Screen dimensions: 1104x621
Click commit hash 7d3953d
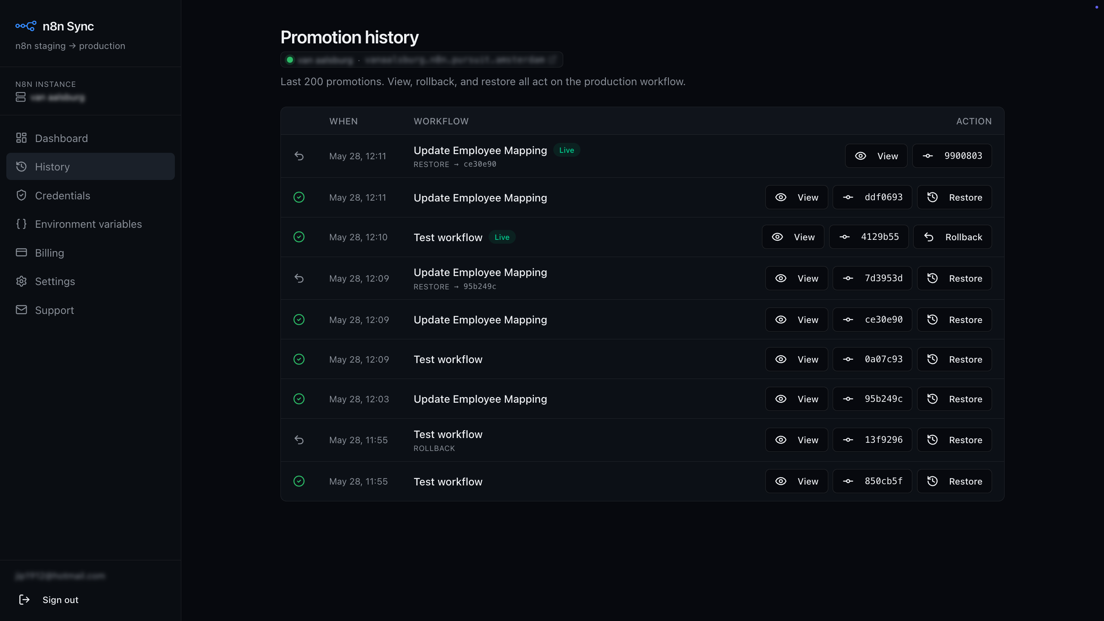tap(872, 278)
